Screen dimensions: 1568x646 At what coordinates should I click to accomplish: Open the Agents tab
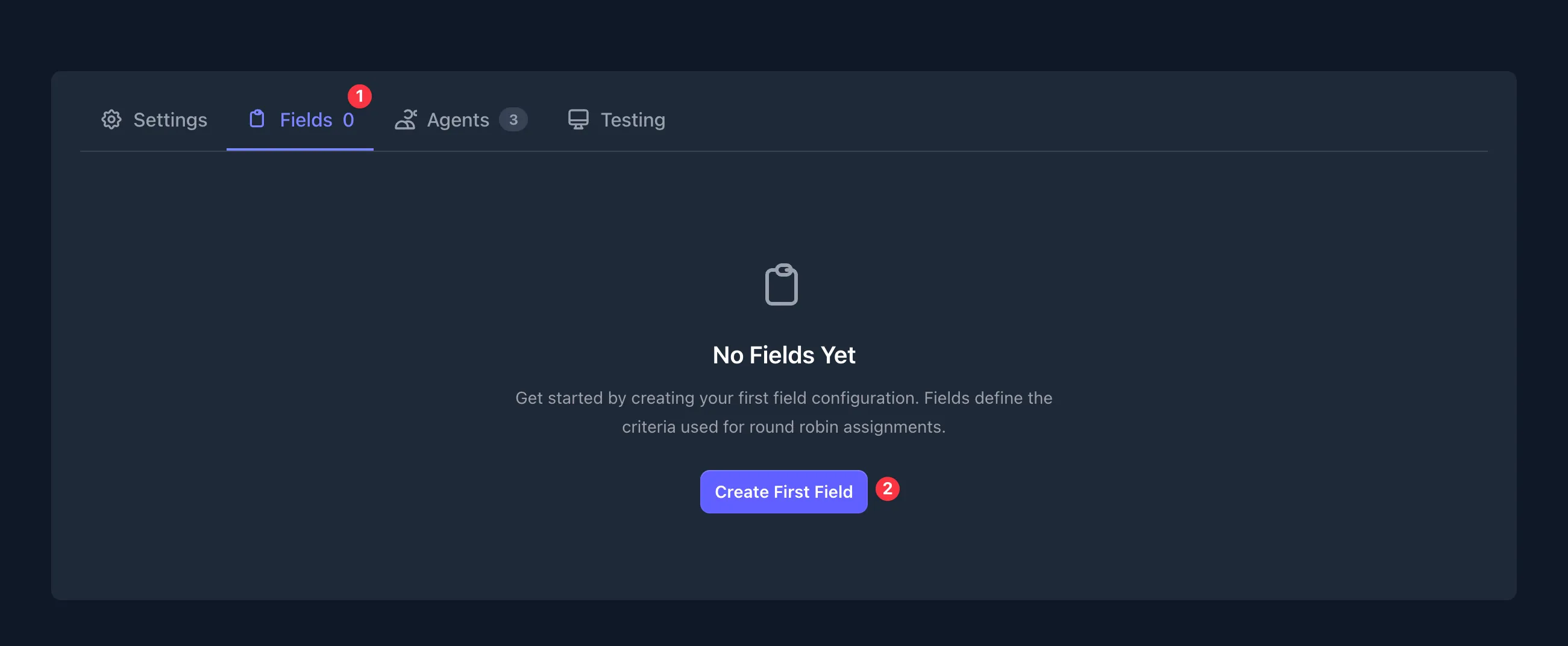[459, 119]
